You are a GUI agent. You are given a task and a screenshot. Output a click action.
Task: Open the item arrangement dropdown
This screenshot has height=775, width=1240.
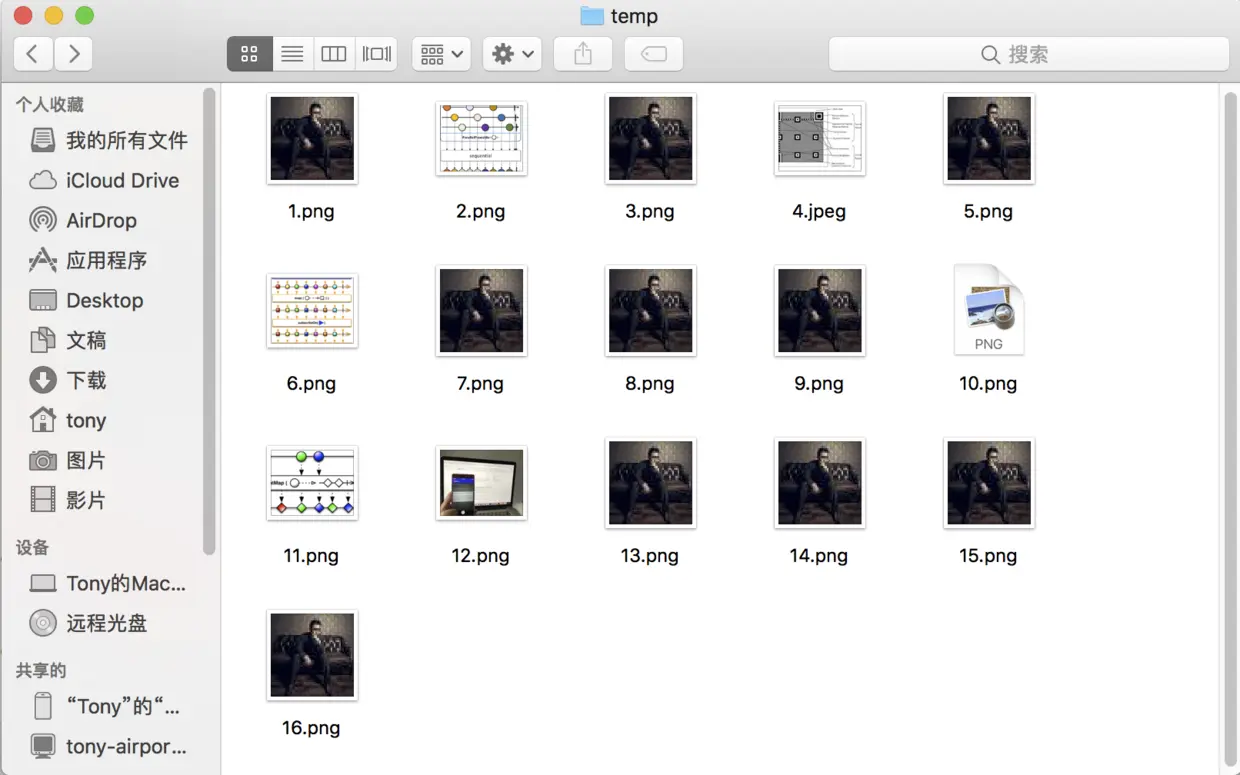pos(442,54)
